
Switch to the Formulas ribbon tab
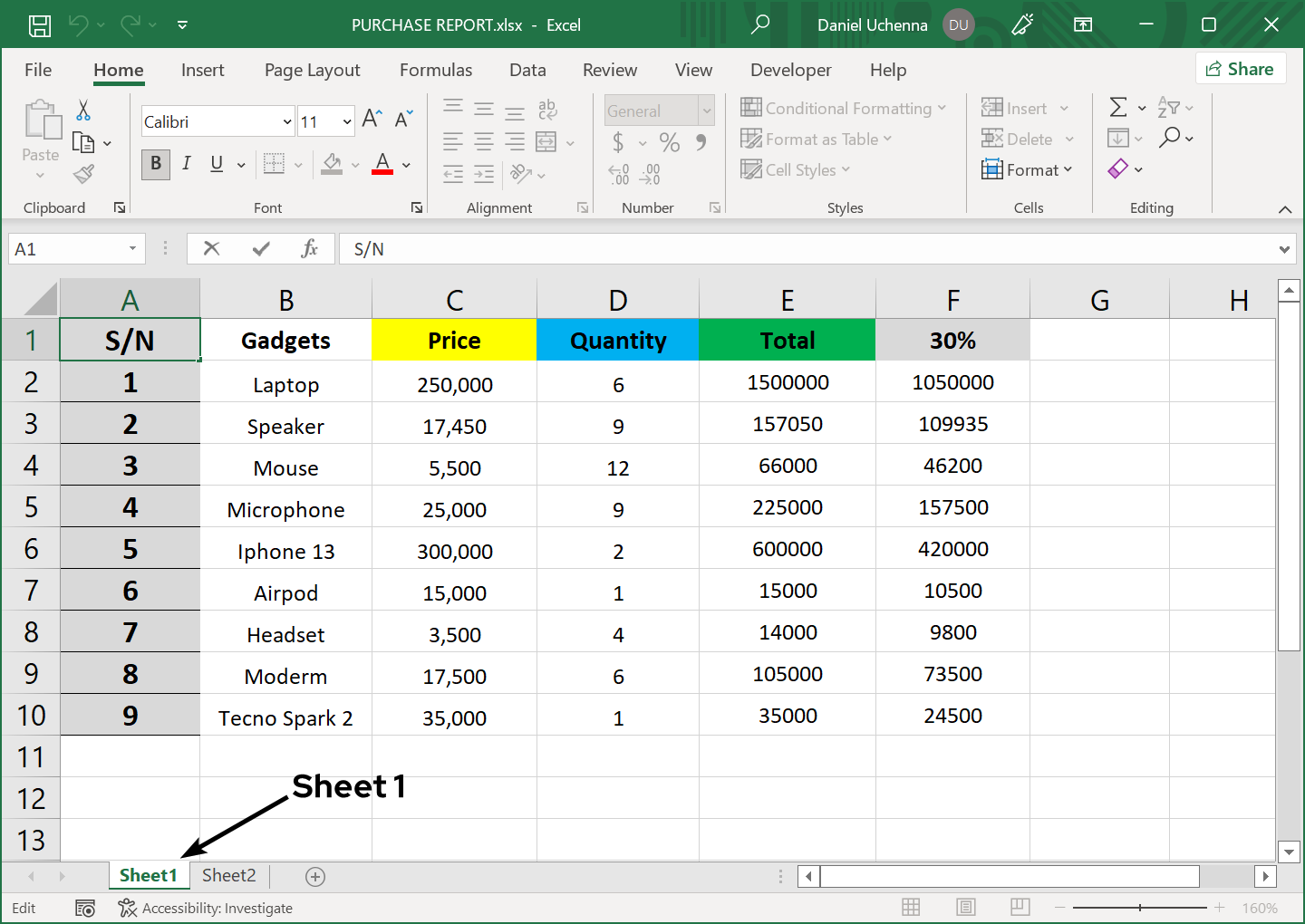tap(436, 70)
